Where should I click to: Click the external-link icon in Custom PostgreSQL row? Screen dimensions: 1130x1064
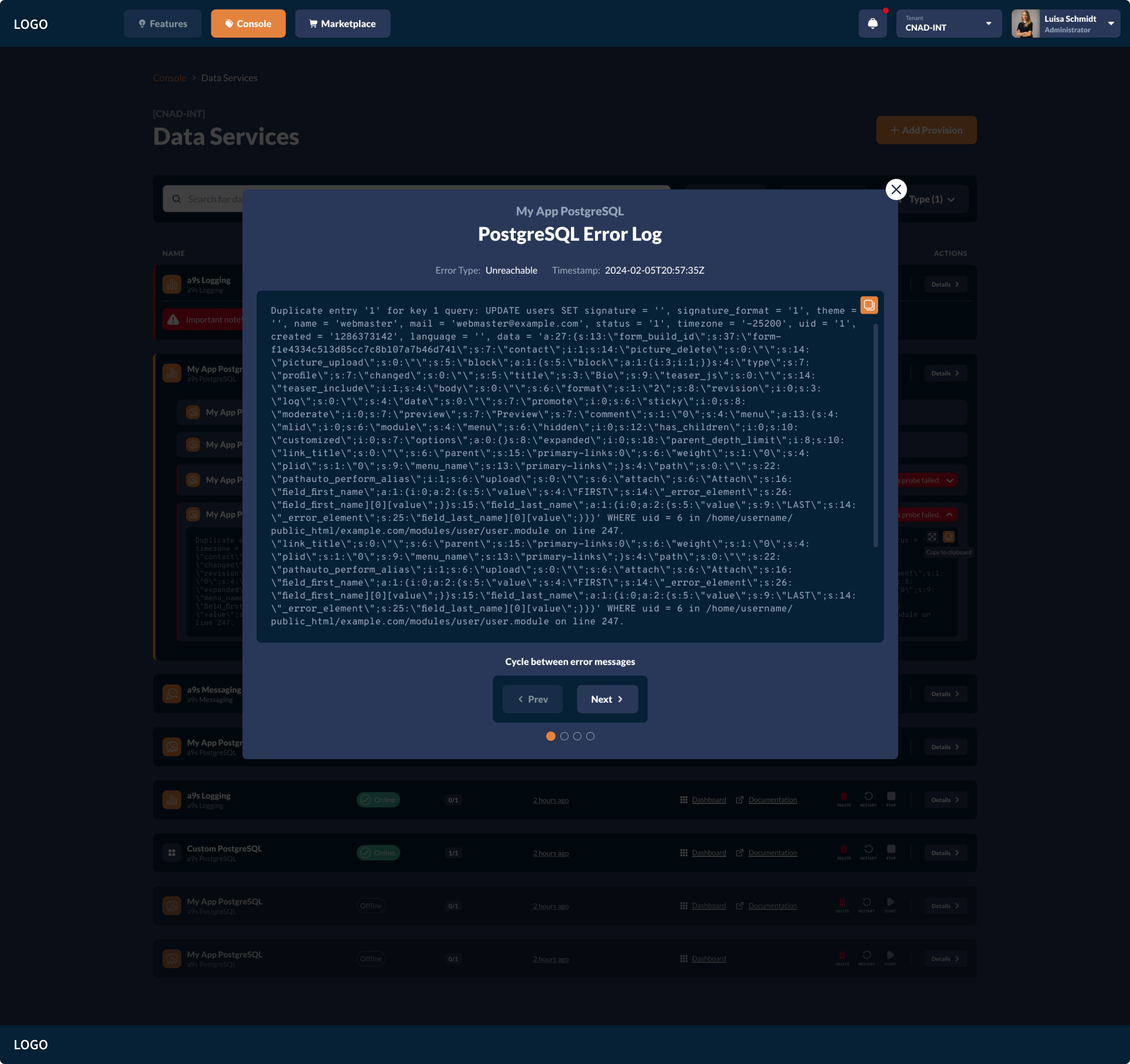click(x=740, y=852)
